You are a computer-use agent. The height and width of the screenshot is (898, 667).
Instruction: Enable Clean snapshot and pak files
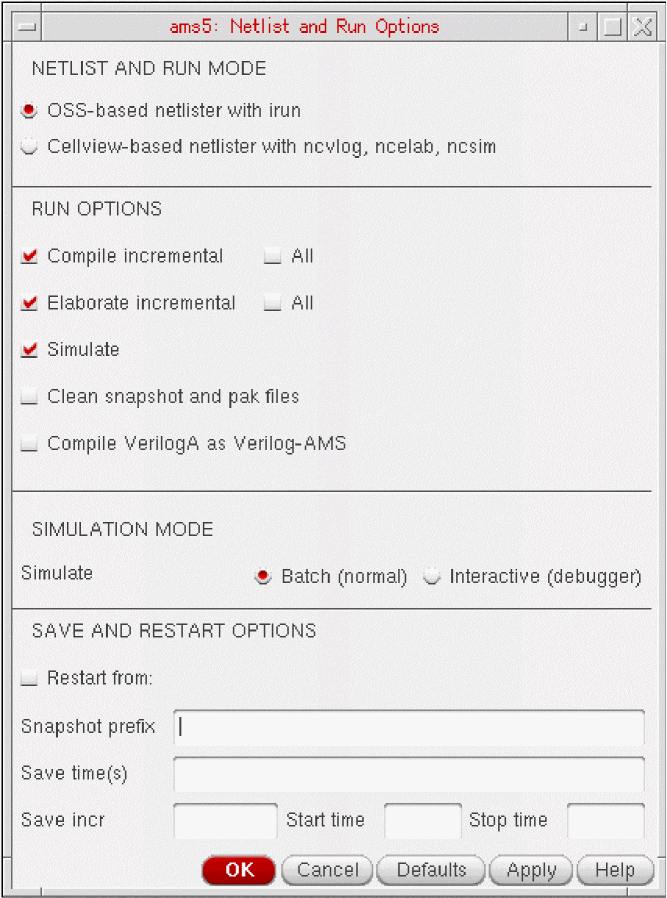point(30,397)
